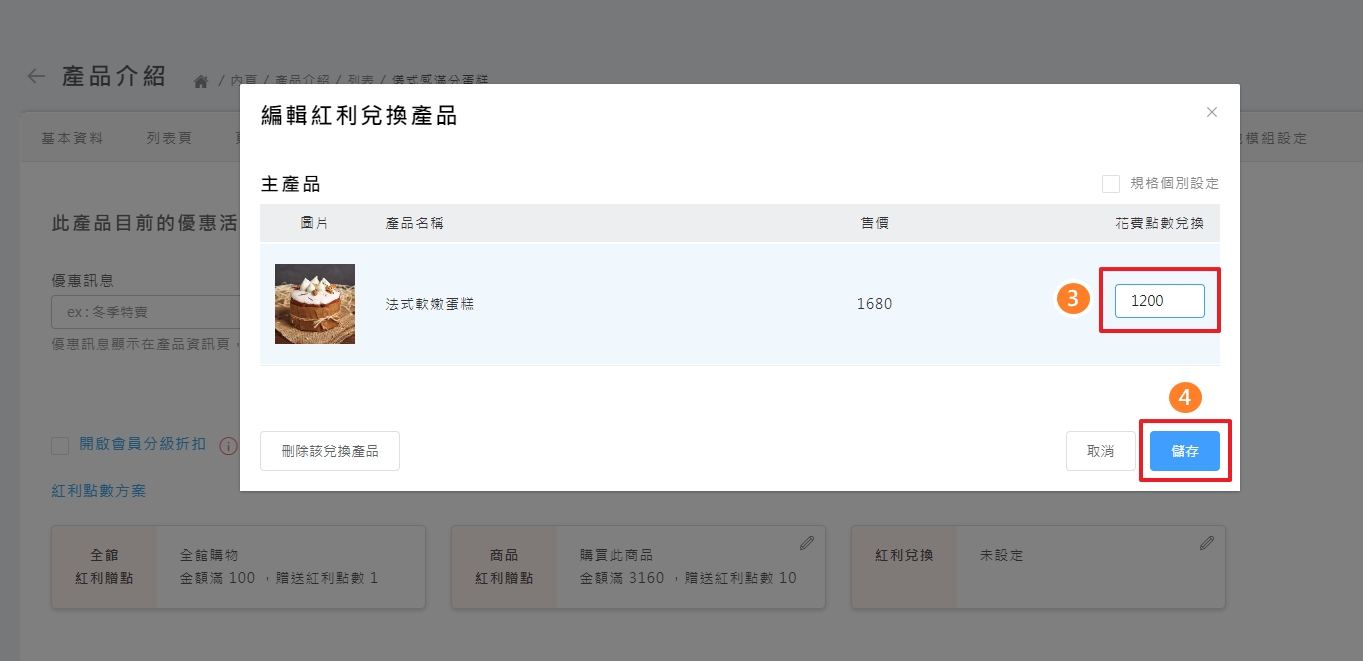Click the pencil icon on 紅利兌換 card
Screen dimensions: 1363x661
[1207, 543]
